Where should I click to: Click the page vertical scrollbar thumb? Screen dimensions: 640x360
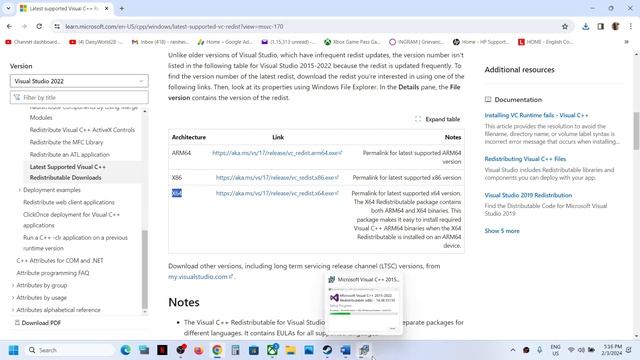tap(636, 131)
